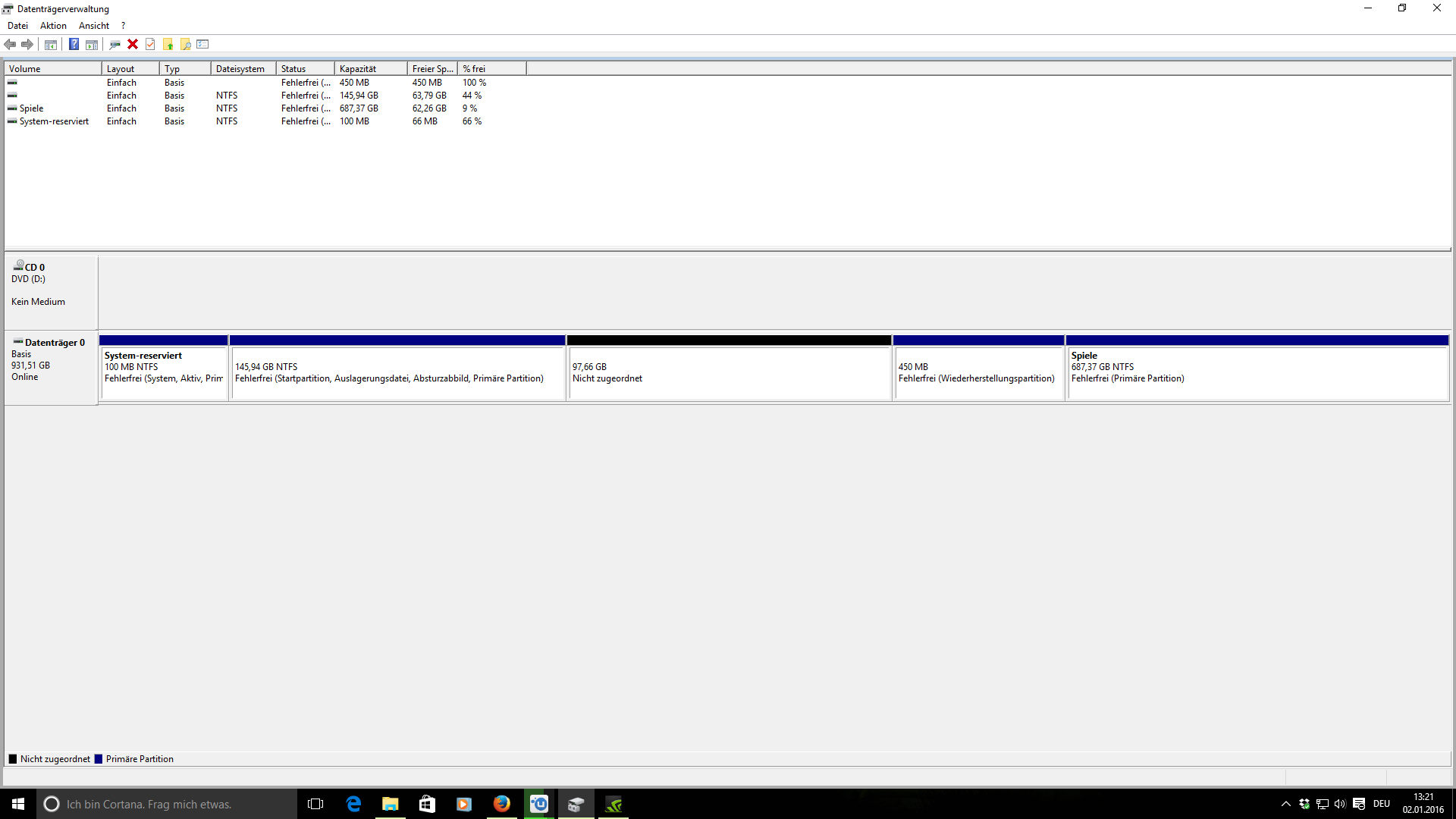Click the rescan disks magnifier drive icon
The image size is (1456, 819).
[x=115, y=44]
